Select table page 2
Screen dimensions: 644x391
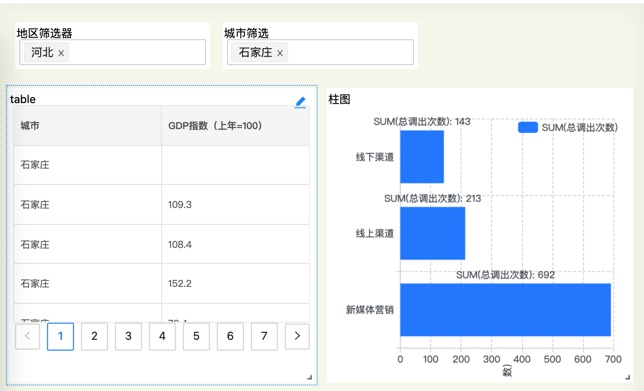[94, 336]
